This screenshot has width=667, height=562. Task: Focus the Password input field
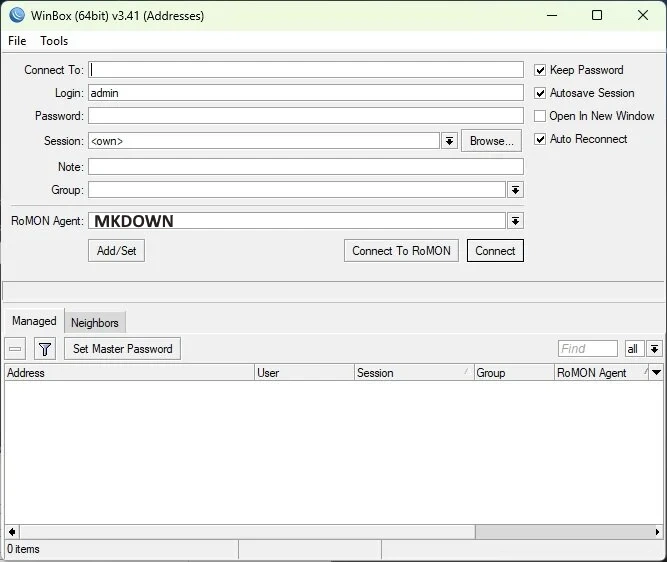[x=306, y=116]
